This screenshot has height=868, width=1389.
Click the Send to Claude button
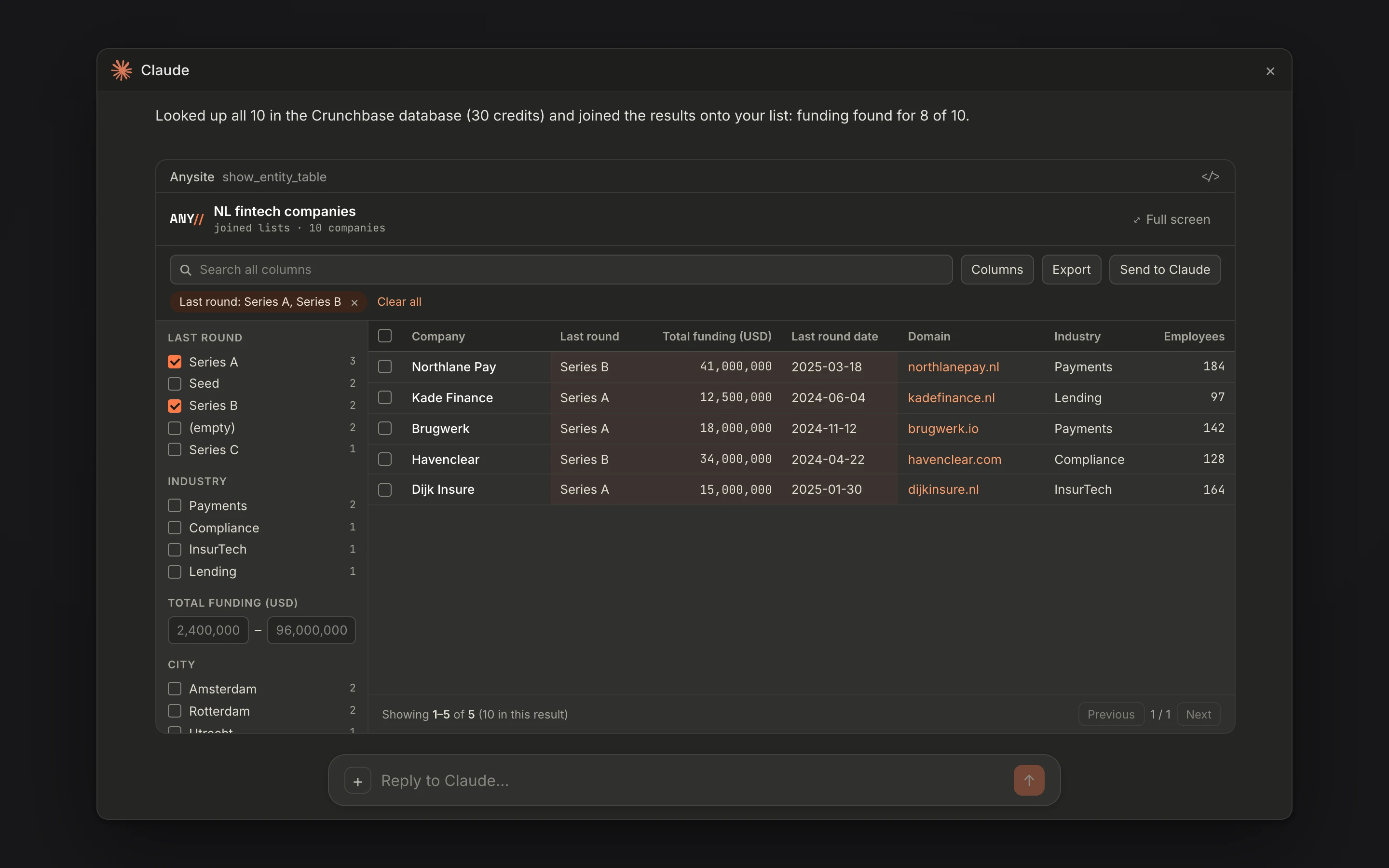(1165, 270)
